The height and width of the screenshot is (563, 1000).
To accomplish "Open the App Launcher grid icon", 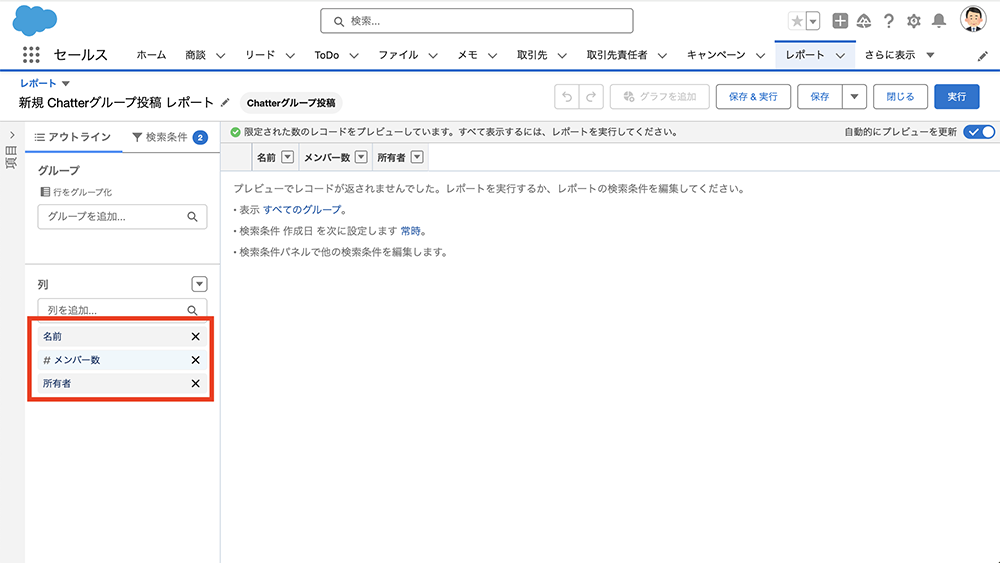I will tap(31, 55).
